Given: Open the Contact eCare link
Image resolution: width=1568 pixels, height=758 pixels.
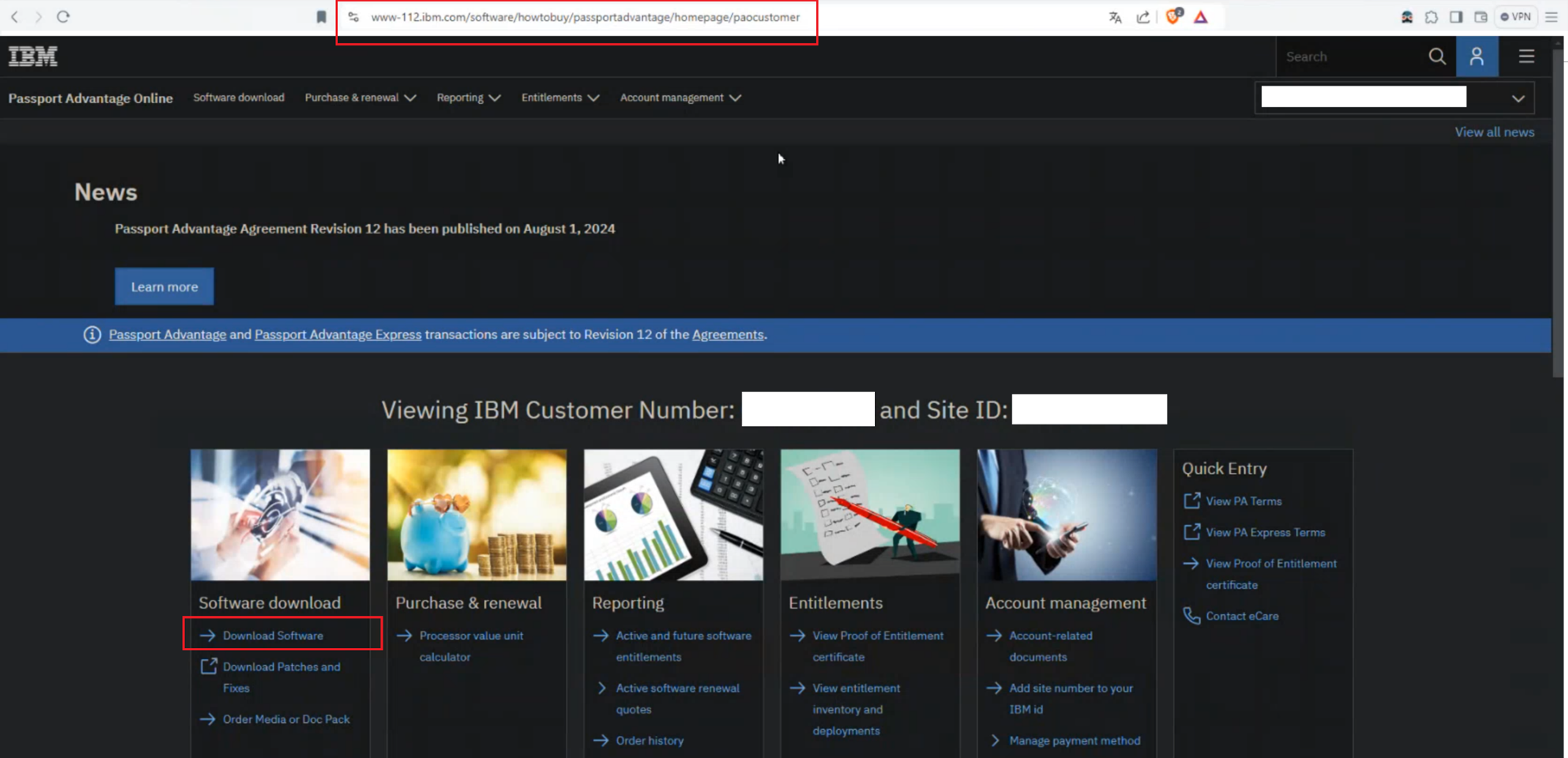Looking at the screenshot, I should pyautogui.click(x=1242, y=617).
